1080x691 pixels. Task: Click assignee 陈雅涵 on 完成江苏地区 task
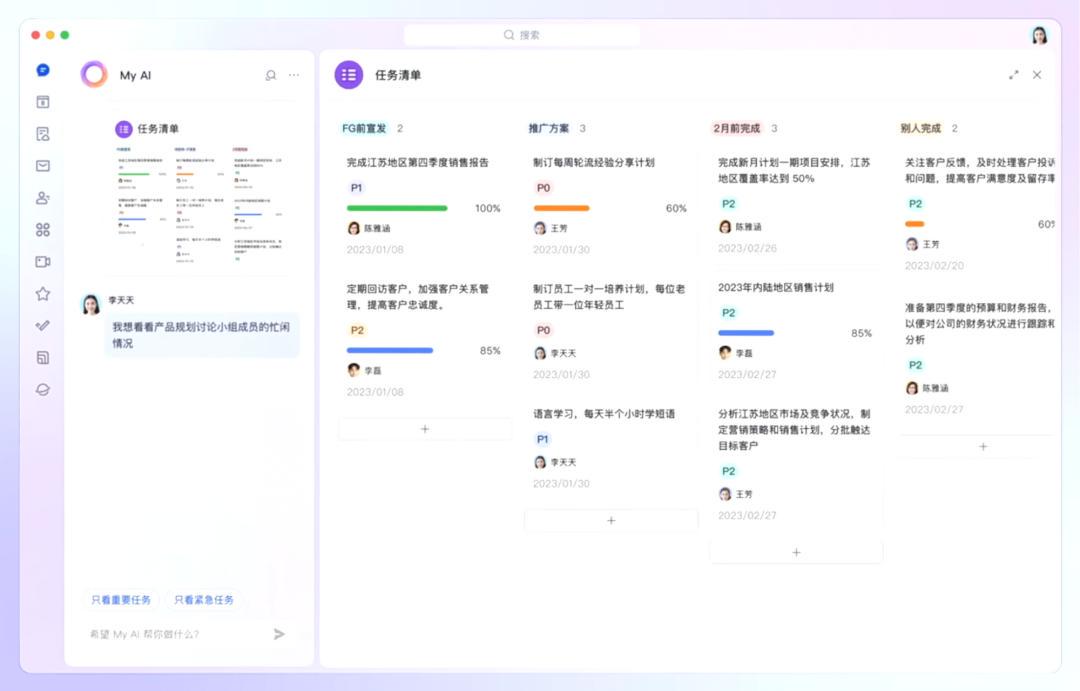coord(369,228)
